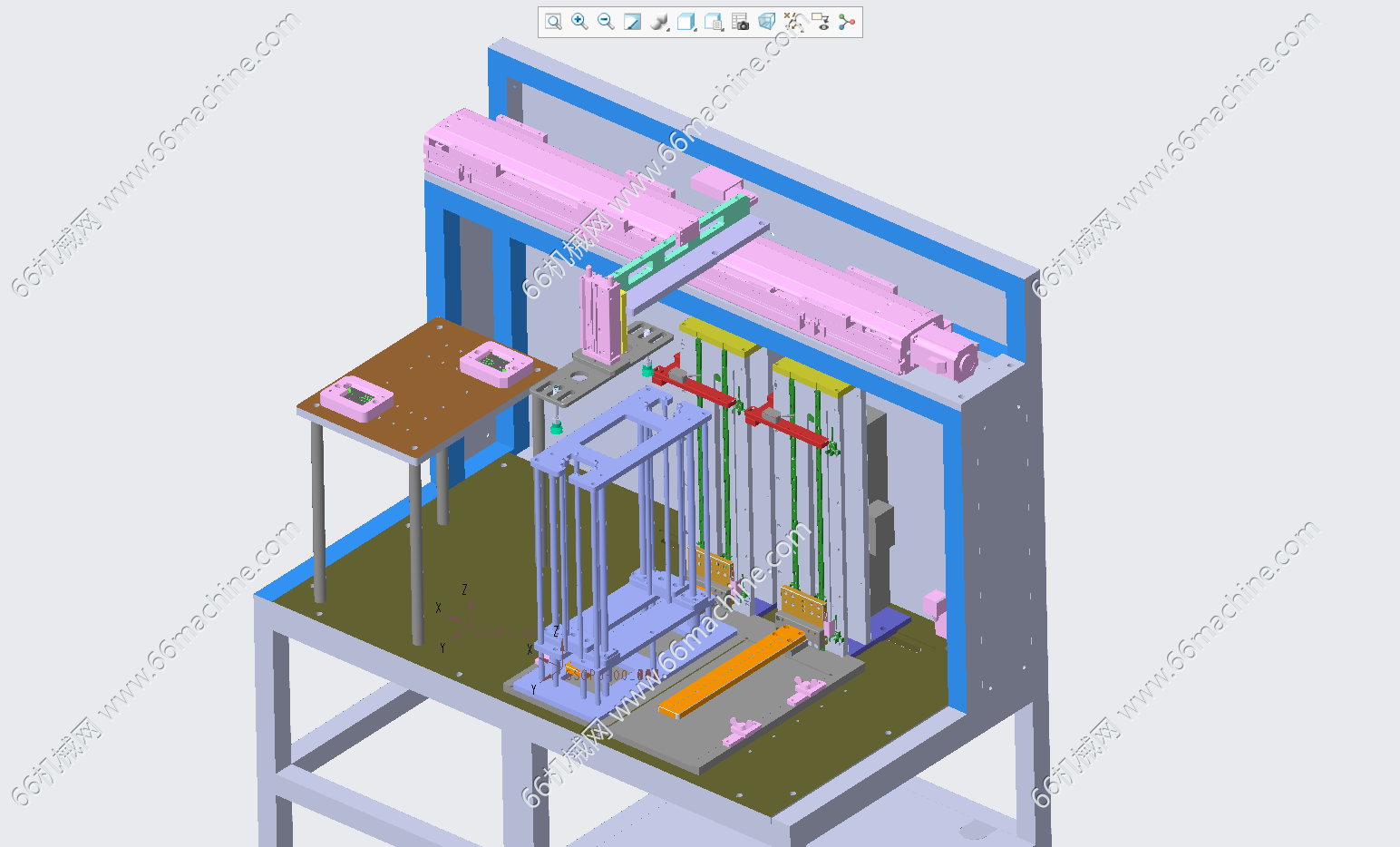Click the Zoom In magnifier icon

[579, 22]
